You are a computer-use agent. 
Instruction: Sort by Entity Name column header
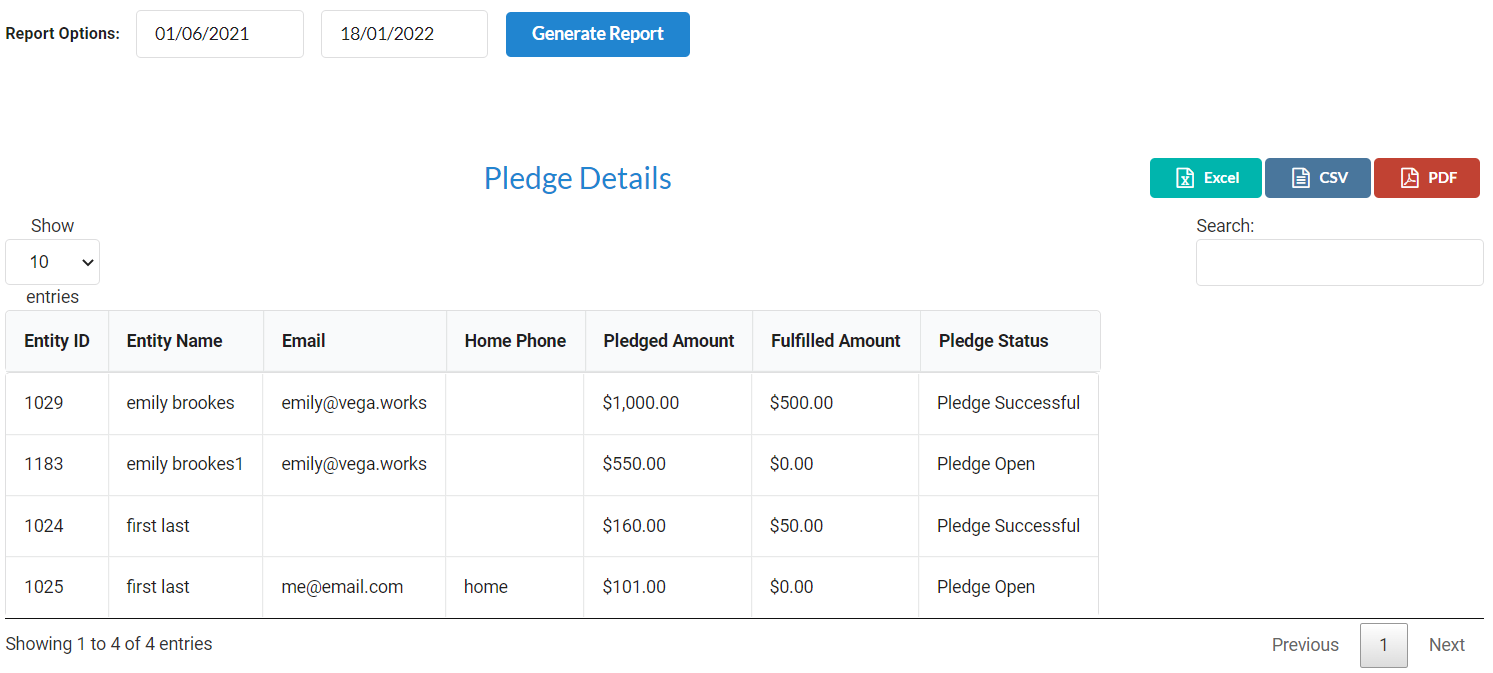pyautogui.click(x=186, y=341)
